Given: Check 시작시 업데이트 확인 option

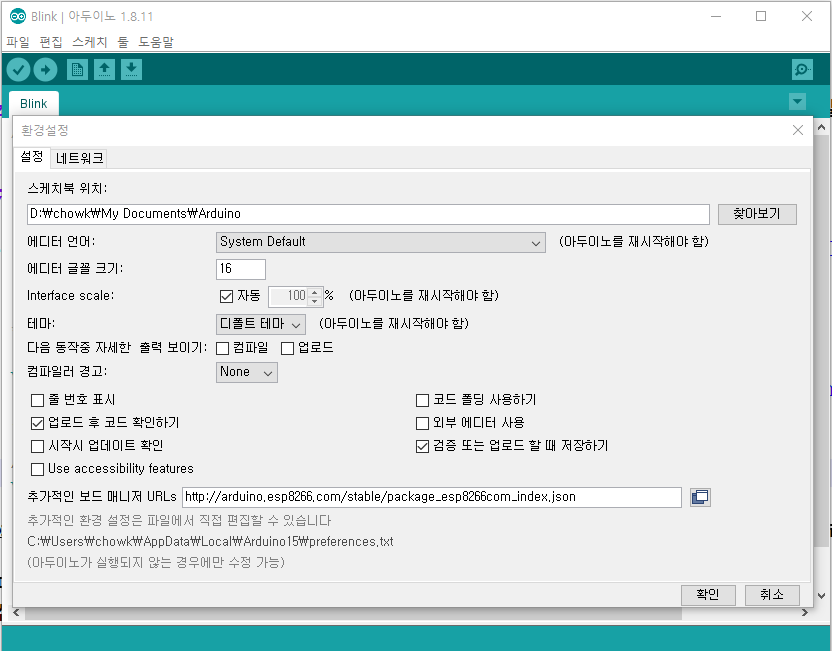Looking at the screenshot, I should pyautogui.click(x=38, y=446).
